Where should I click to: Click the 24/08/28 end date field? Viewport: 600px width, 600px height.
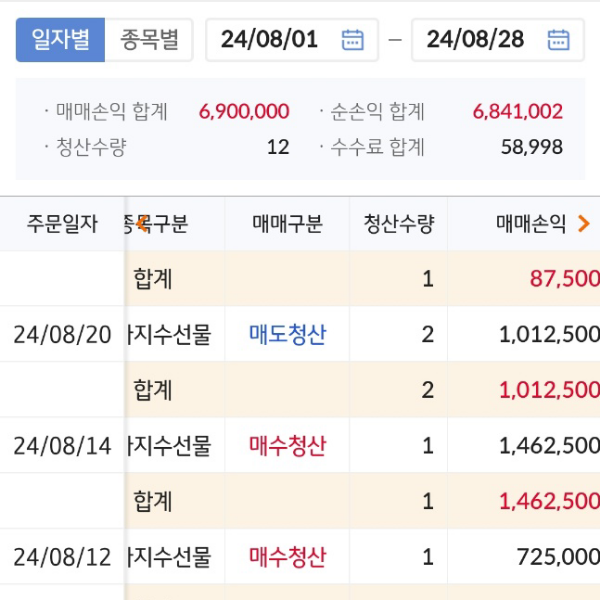[475, 40]
